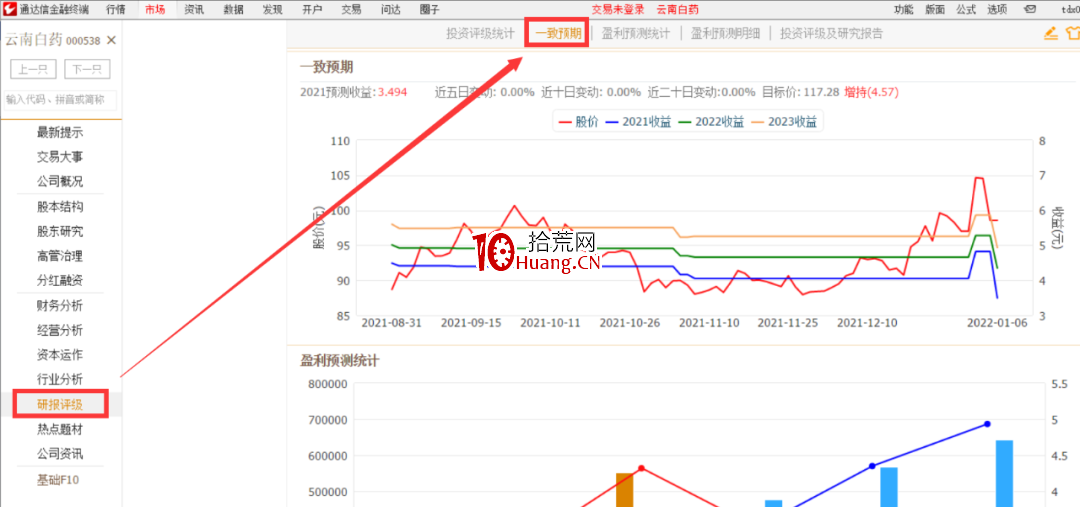The width and height of the screenshot is (1080, 507).
Task: Open the 公式 menu
Action: tap(966, 10)
